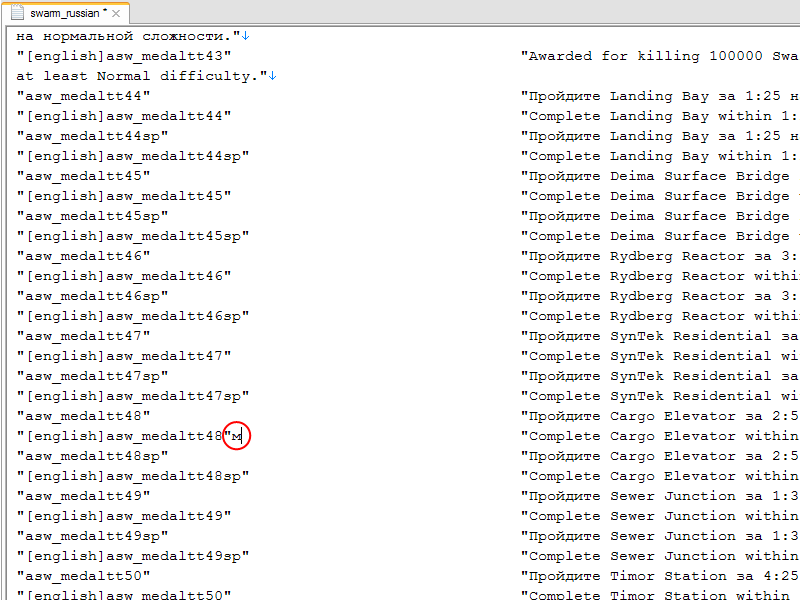The width and height of the screenshot is (800, 600).
Task: Click "Complete Cargo Elevator" on [english]asw_medaltt48sp row
Action: tap(660, 476)
